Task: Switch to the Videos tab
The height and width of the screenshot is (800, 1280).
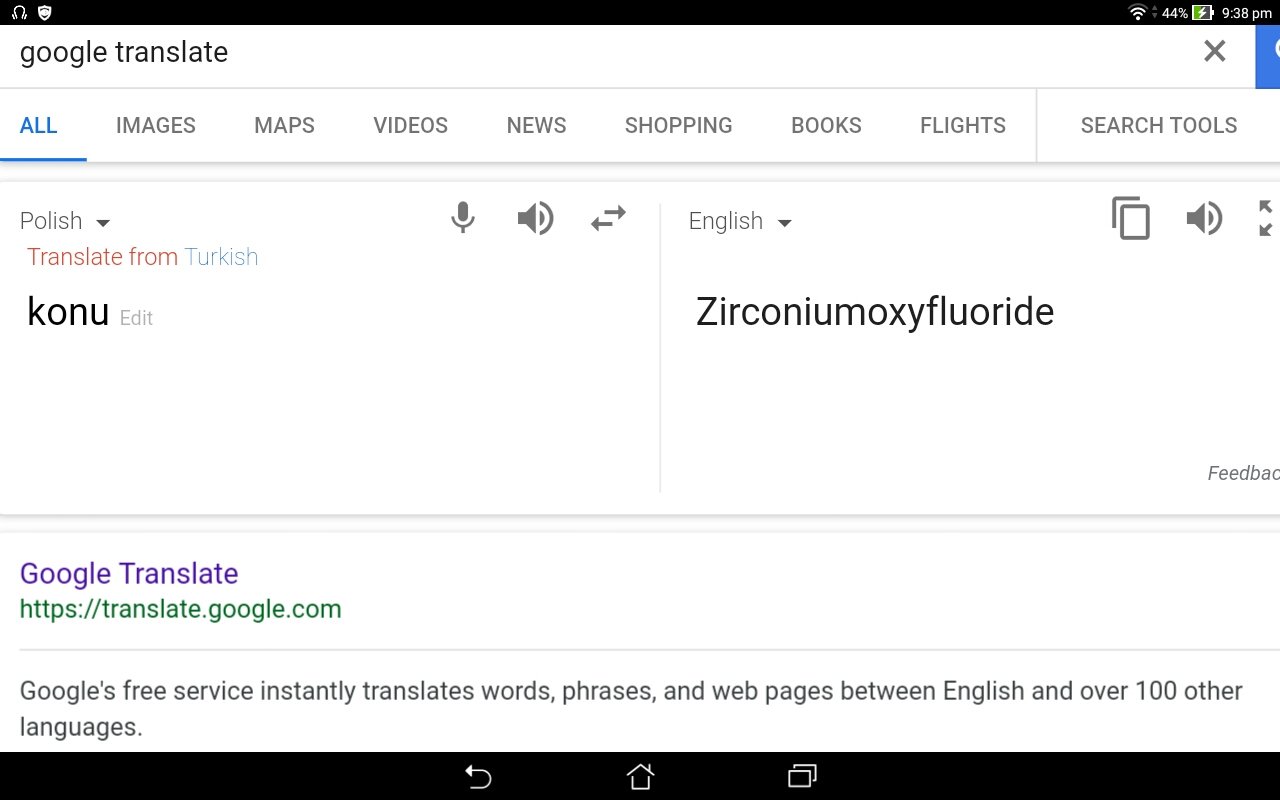Action: click(x=410, y=125)
